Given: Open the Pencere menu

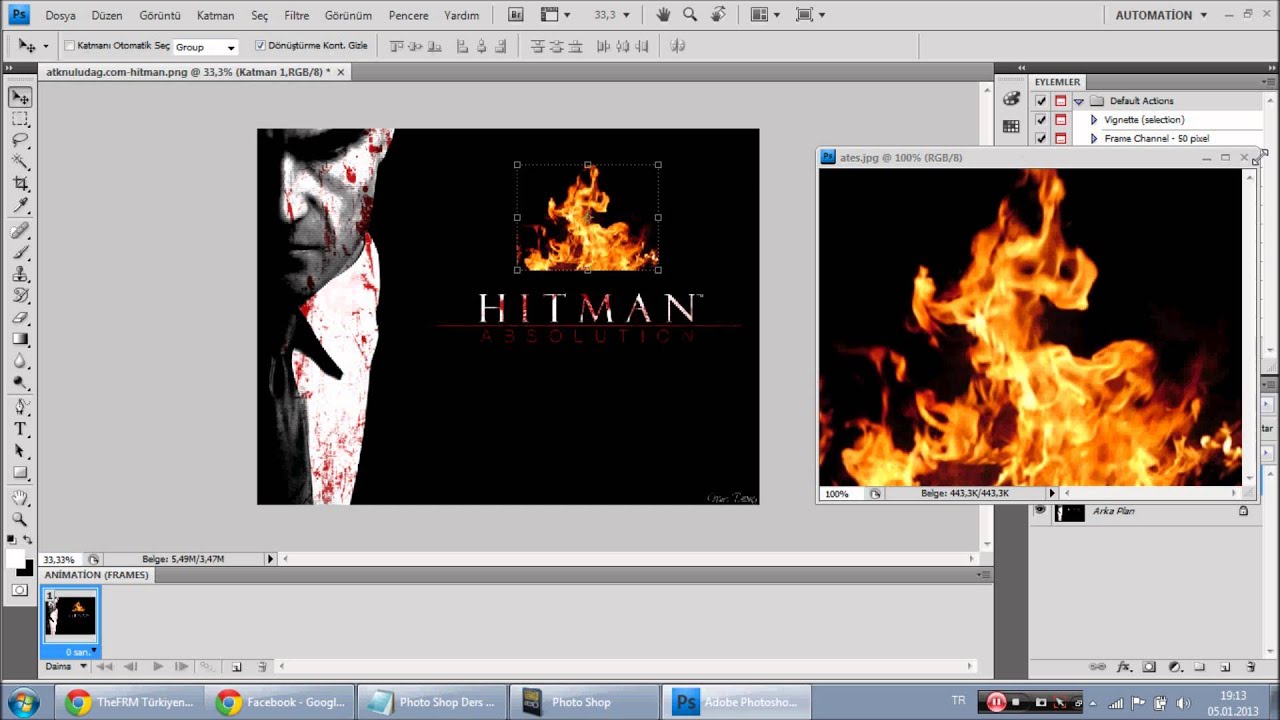Looking at the screenshot, I should point(408,16).
